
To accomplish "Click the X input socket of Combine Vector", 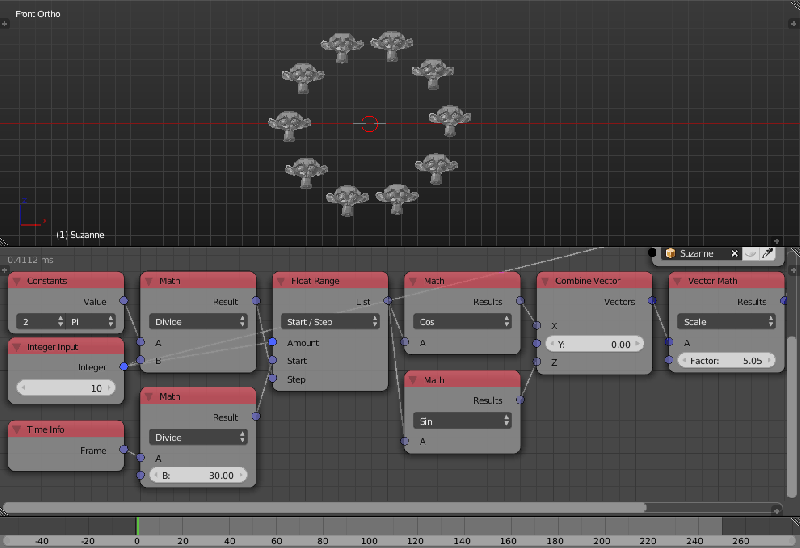I will (x=537, y=325).
